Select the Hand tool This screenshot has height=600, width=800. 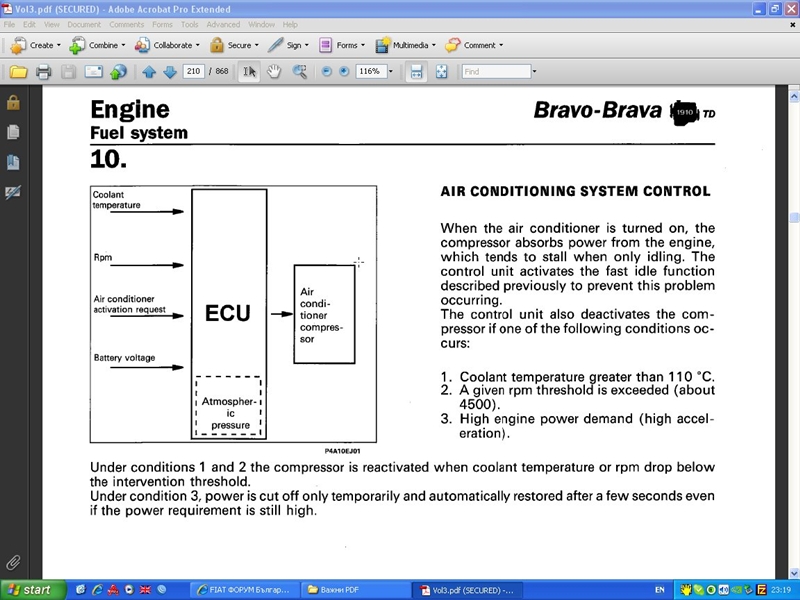[273, 72]
